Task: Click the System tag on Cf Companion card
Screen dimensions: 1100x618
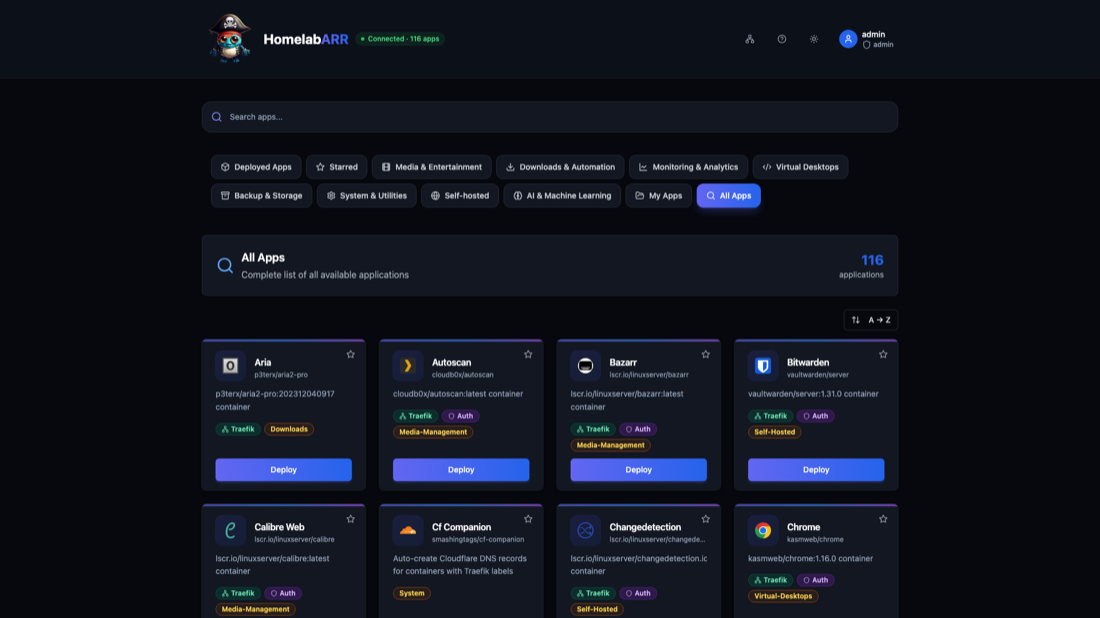Action: pos(412,593)
